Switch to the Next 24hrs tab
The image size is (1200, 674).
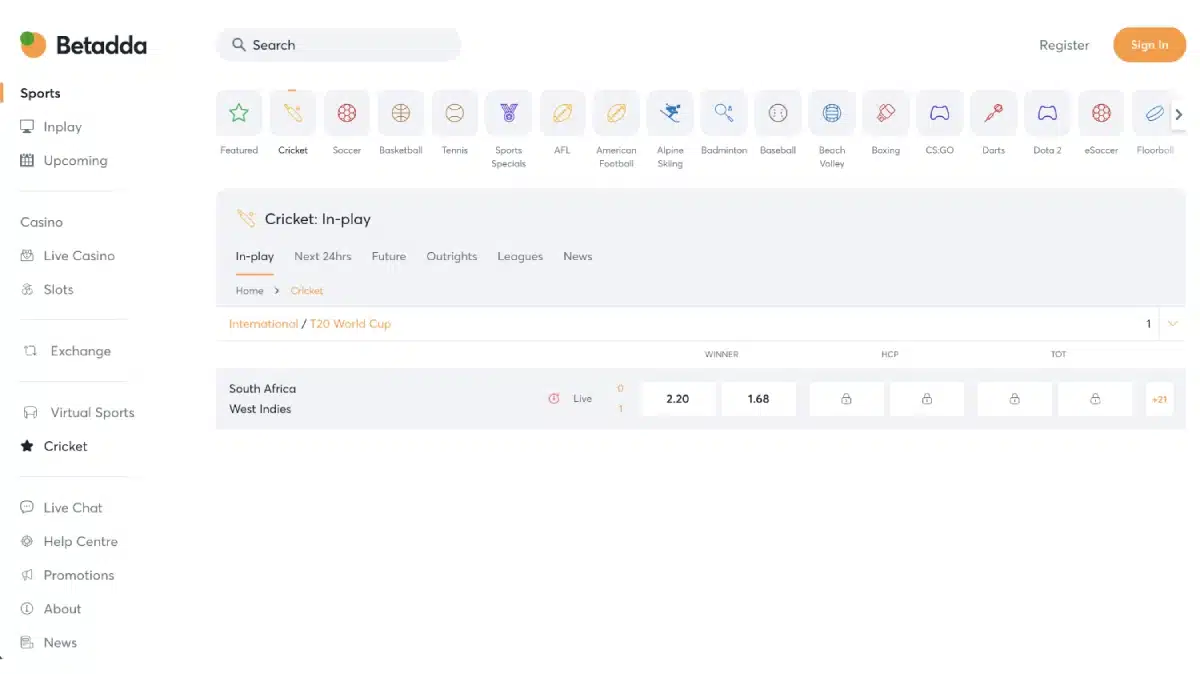coord(322,256)
